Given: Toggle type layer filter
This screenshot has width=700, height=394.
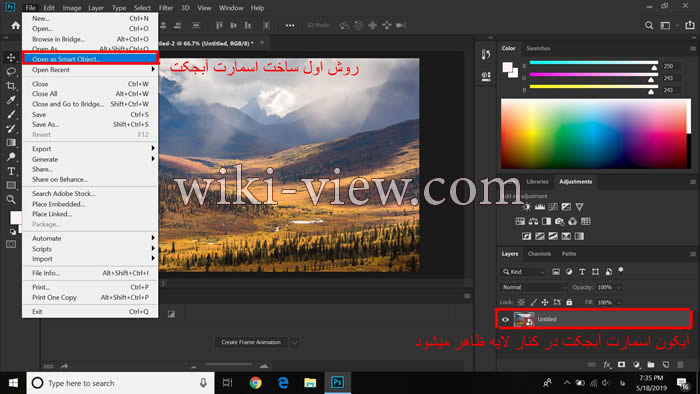Looking at the screenshot, I should [x=582, y=272].
